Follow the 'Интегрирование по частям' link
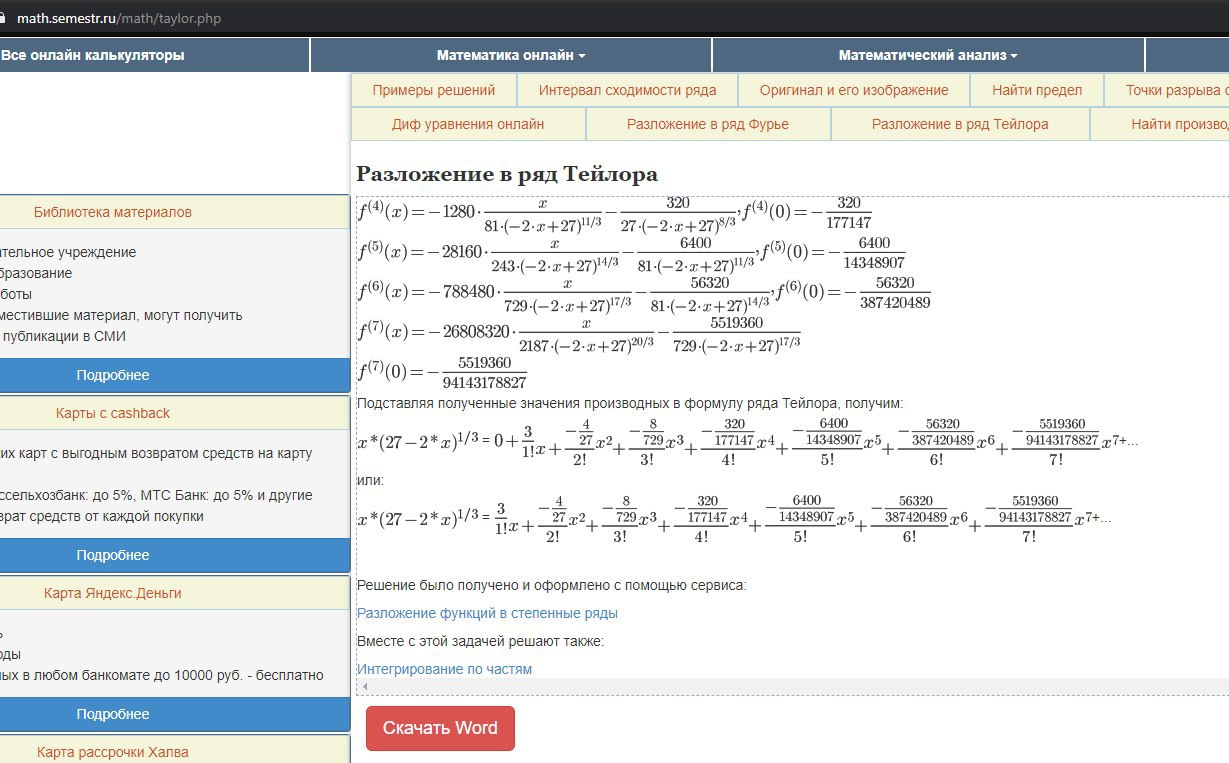The image size is (1229, 763). (x=444, y=669)
